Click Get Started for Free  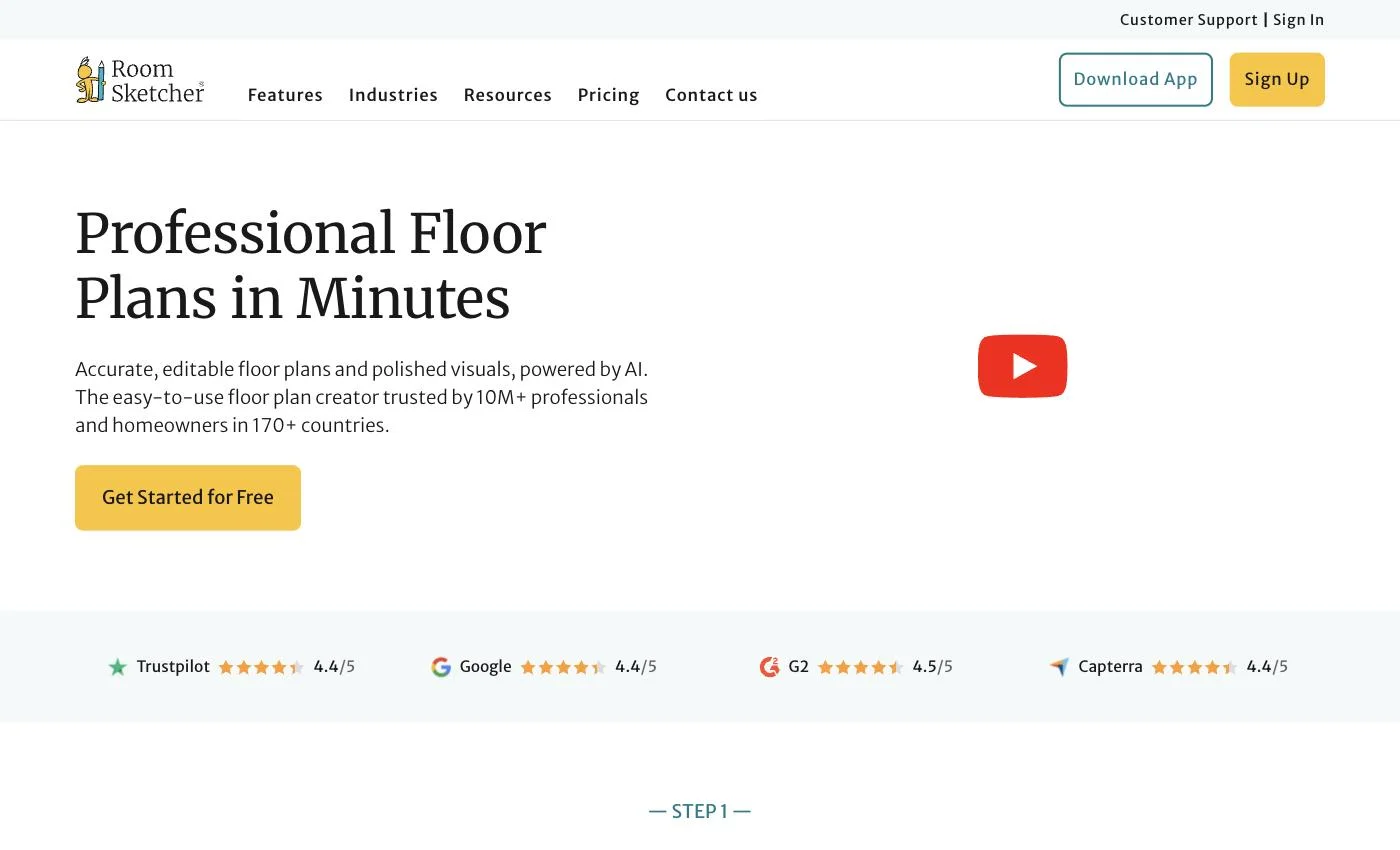[188, 497]
